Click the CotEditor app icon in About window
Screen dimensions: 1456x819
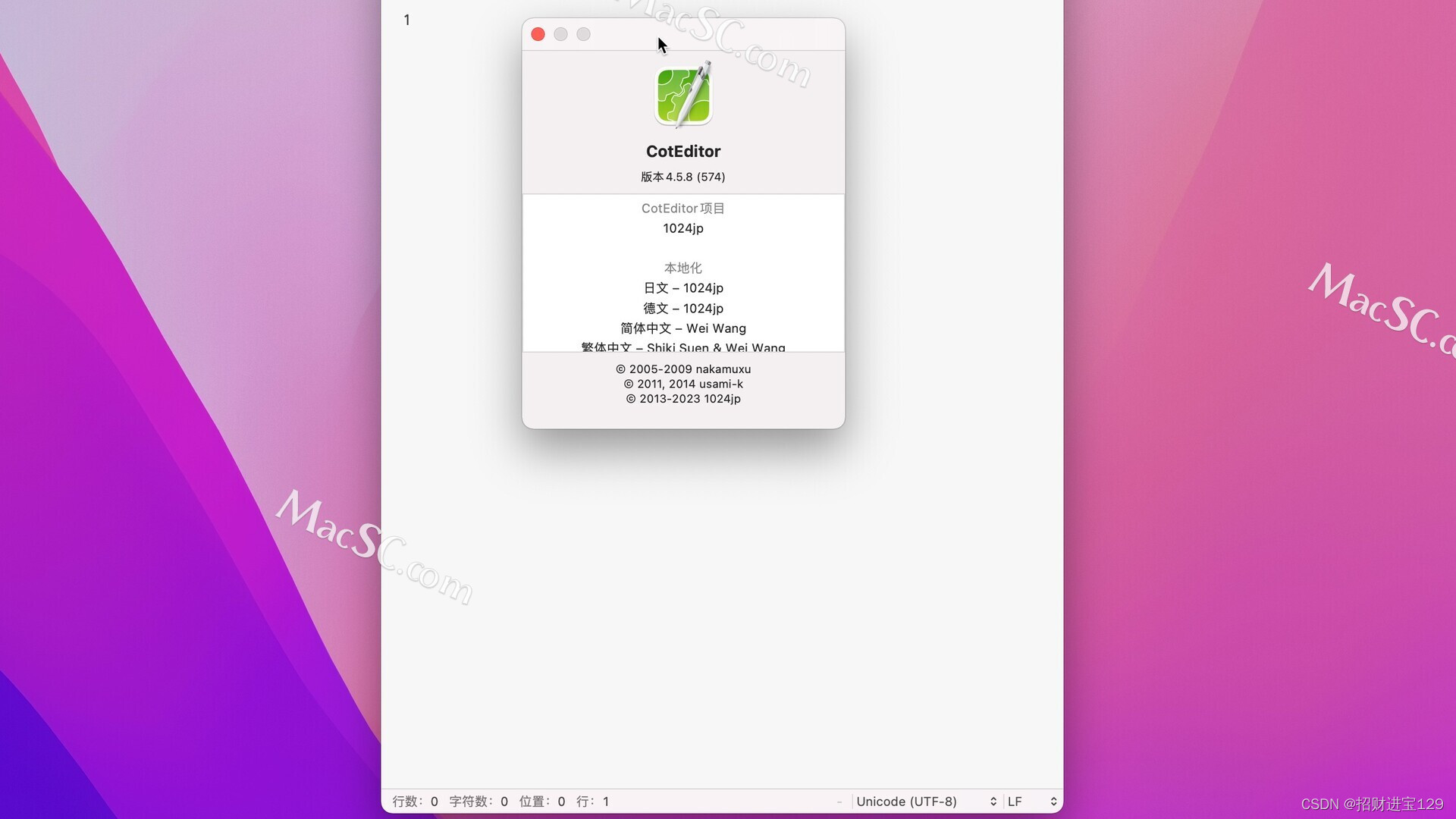[683, 94]
